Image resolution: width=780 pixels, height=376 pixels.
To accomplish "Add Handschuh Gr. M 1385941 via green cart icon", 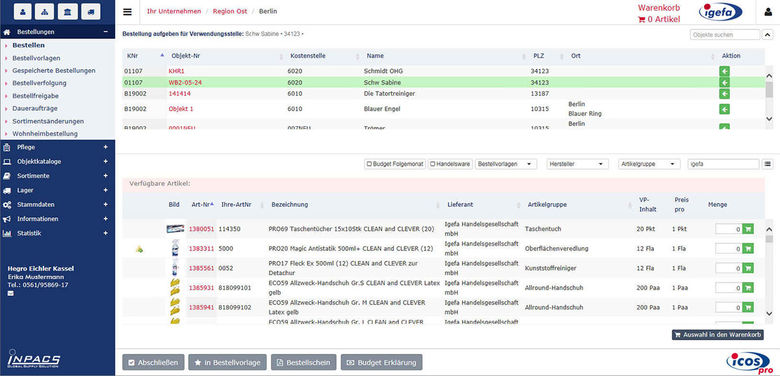I will (x=748, y=307).
